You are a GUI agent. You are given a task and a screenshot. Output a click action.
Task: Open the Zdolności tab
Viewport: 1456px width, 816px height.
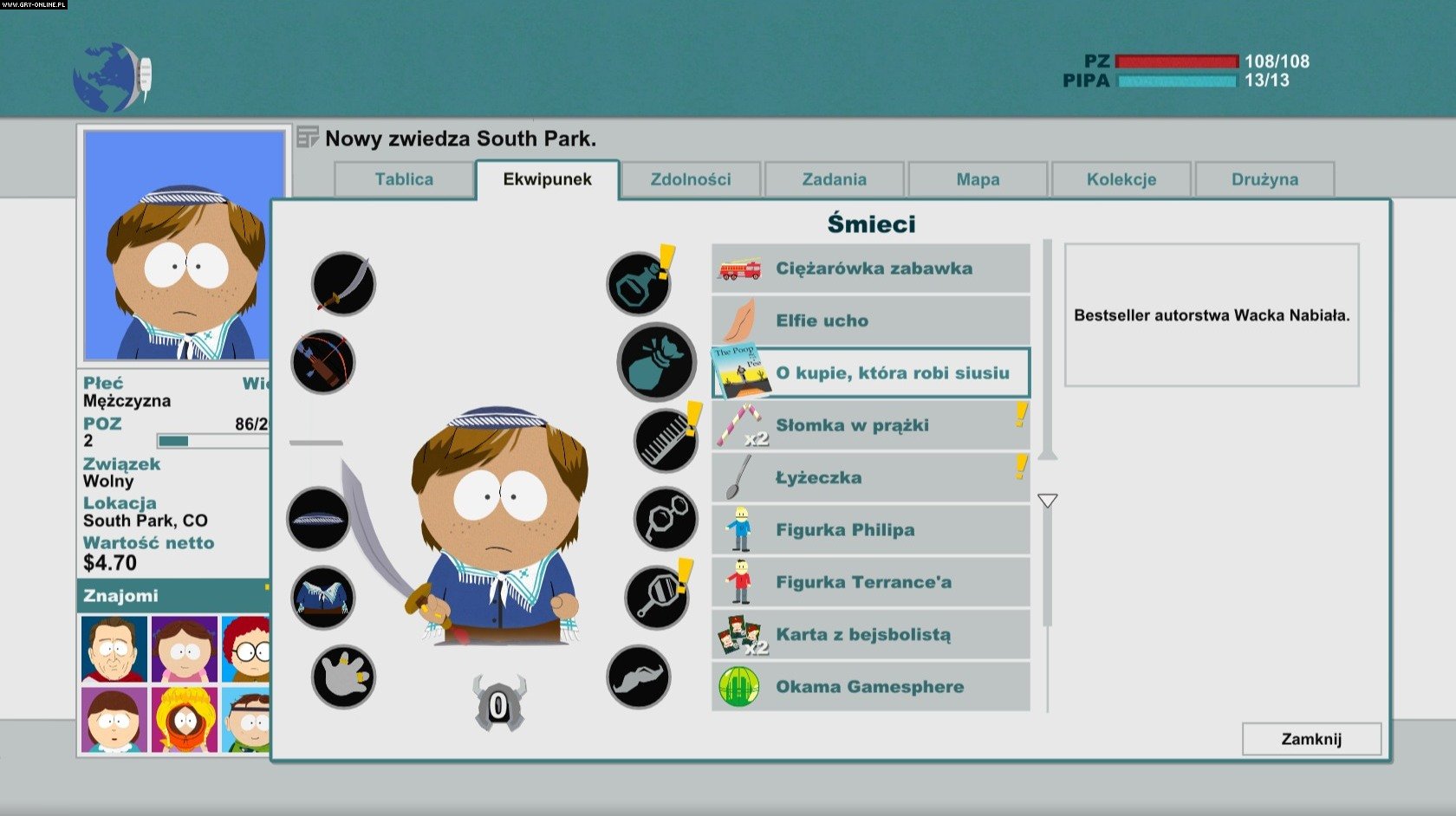(x=691, y=179)
